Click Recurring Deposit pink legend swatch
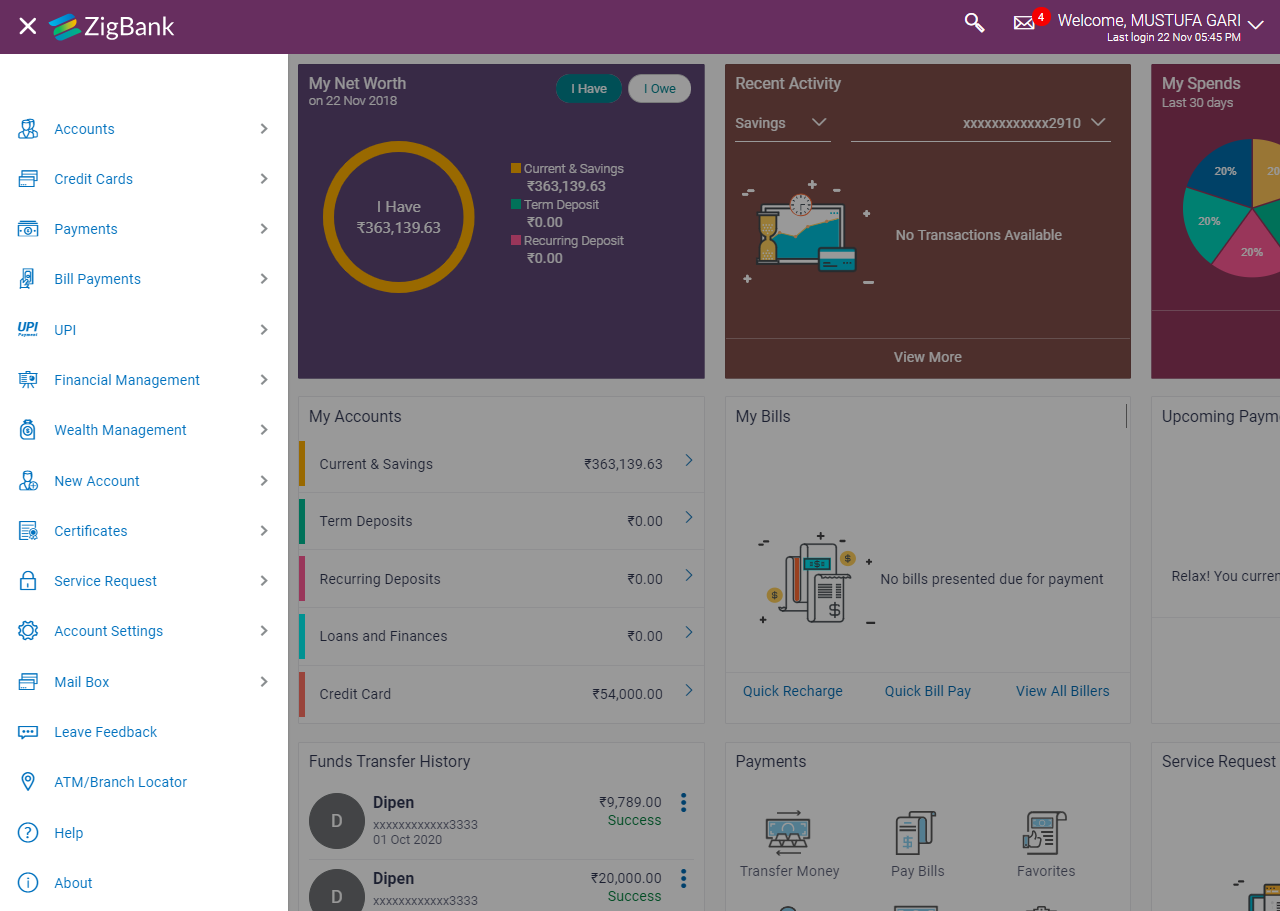 [516, 241]
